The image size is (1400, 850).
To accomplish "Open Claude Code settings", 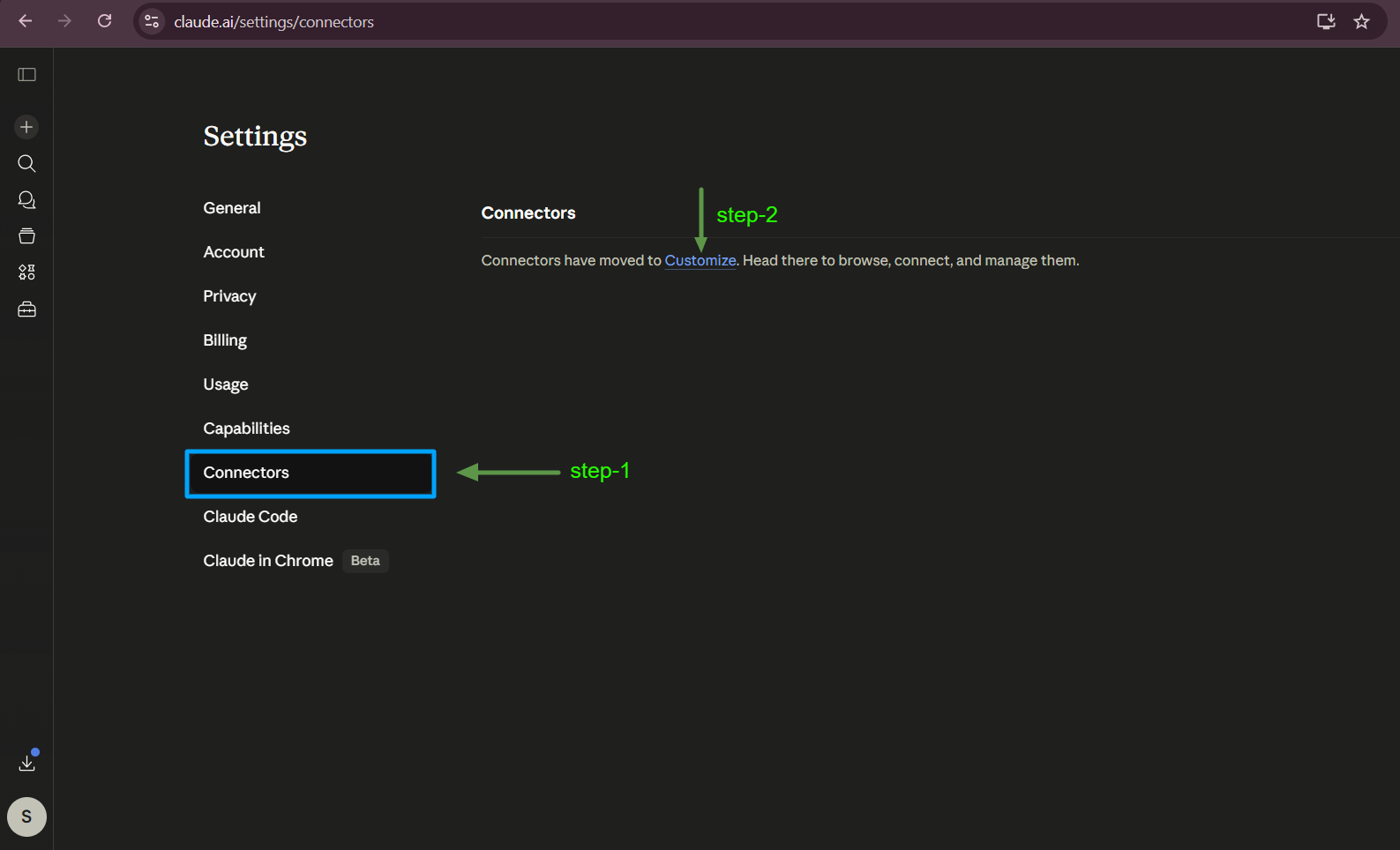I will point(251,517).
